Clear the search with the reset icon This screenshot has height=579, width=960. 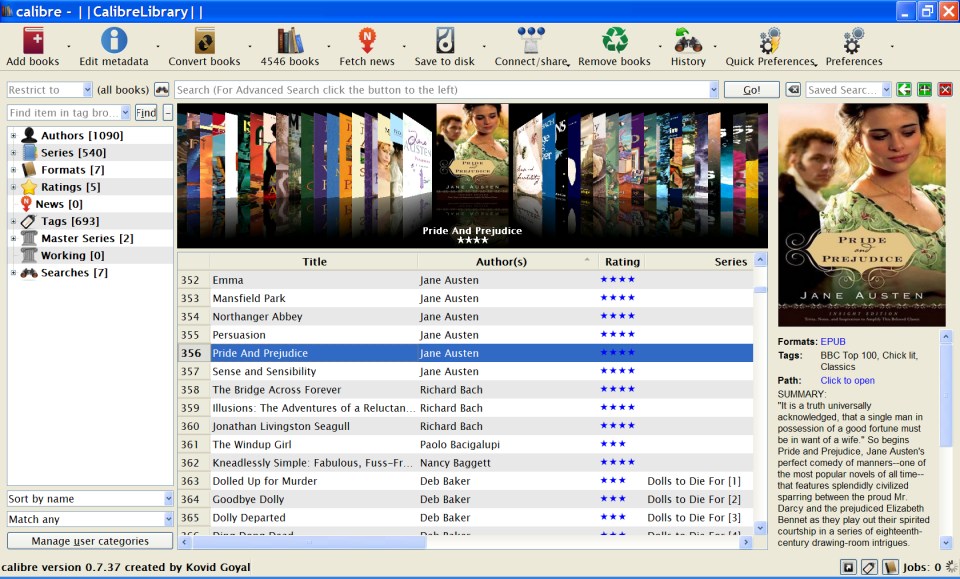[x=793, y=90]
